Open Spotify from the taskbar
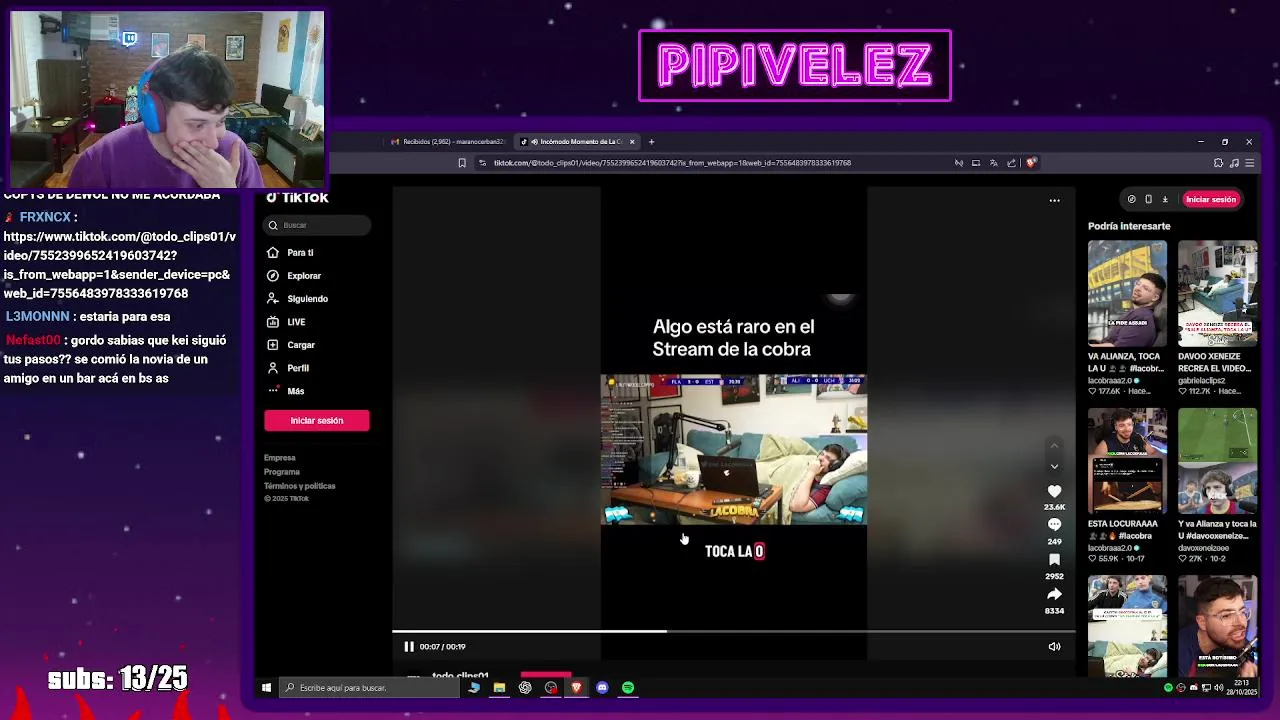The image size is (1280, 720). 628,688
